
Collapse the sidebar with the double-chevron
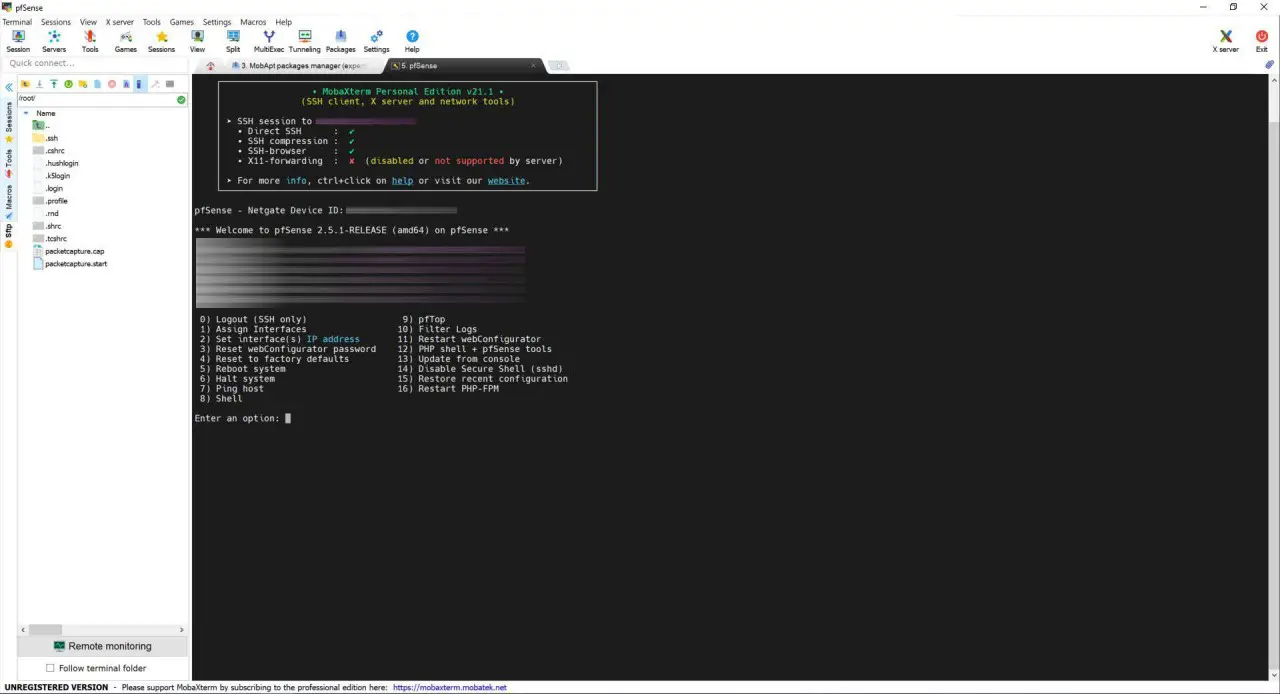pyautogui.click(x=9, y=84)
